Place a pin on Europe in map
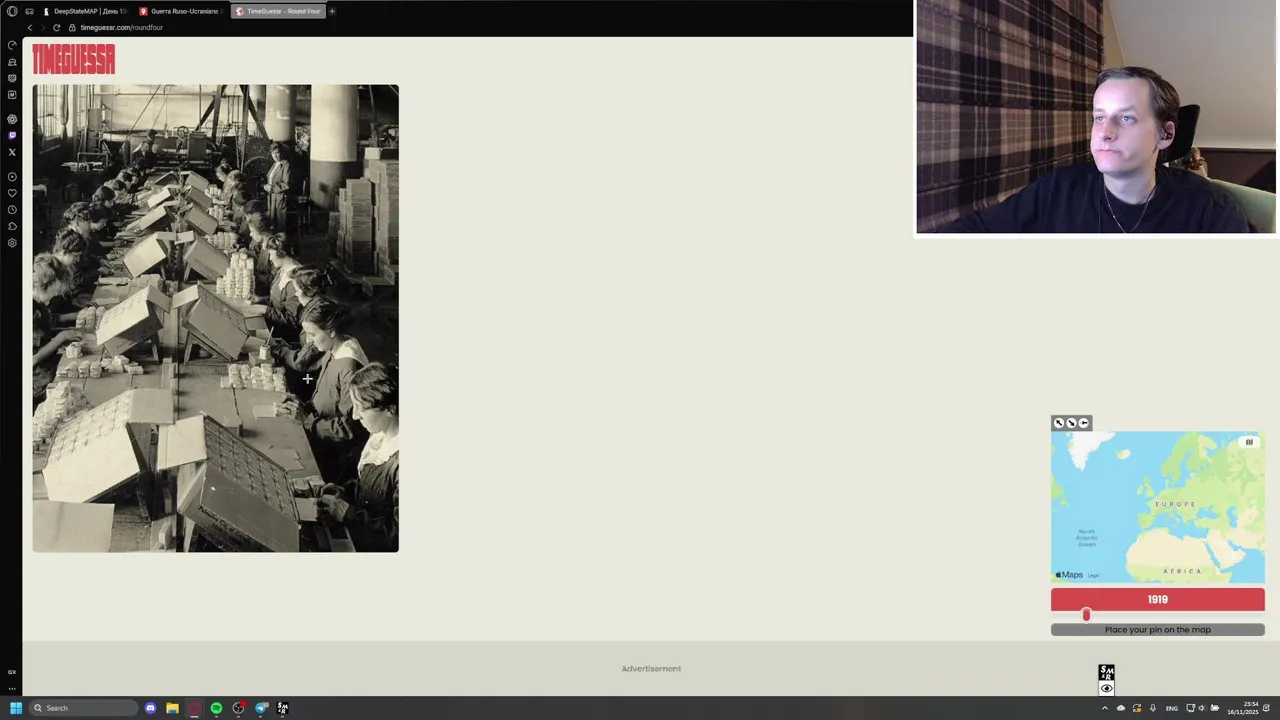This screenshot has width=1280, height=720. [x=1176, y=503]
